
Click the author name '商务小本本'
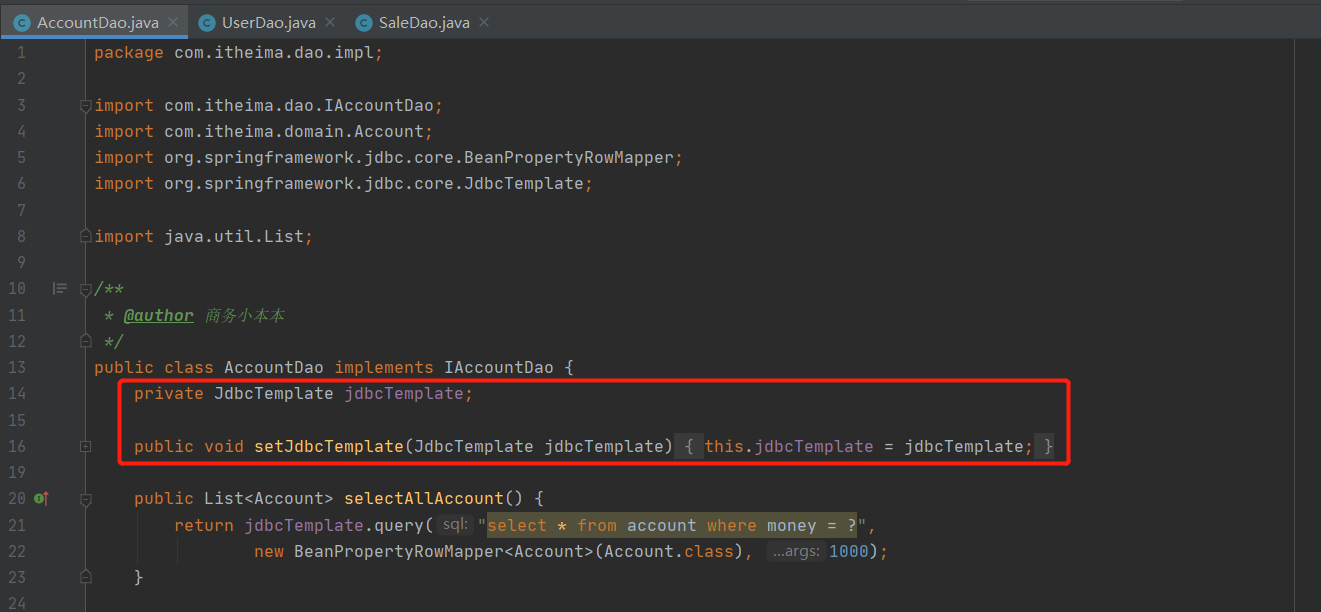tap(245, 315)
